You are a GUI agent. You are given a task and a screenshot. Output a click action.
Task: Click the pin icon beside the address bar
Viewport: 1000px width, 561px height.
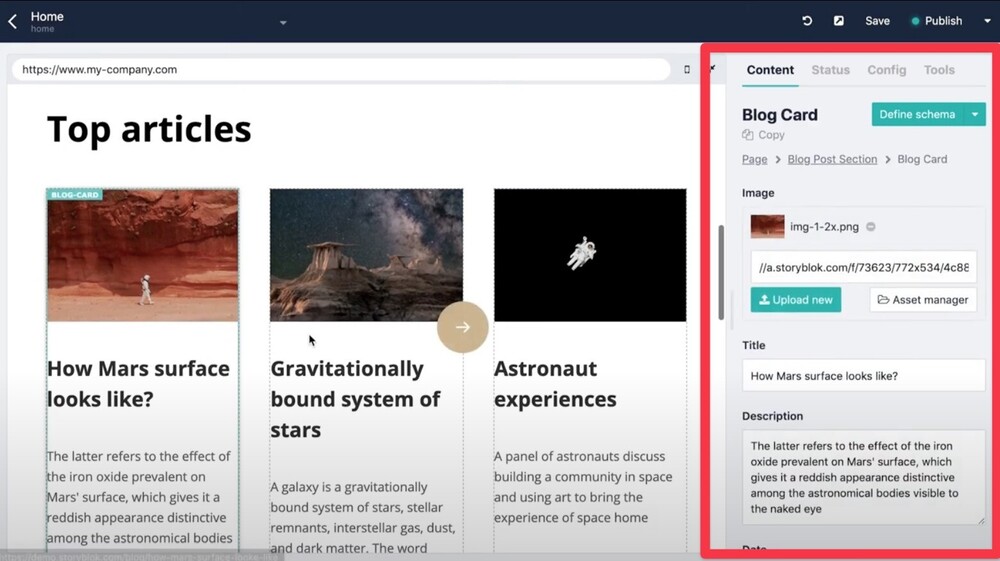click(712, 69)
